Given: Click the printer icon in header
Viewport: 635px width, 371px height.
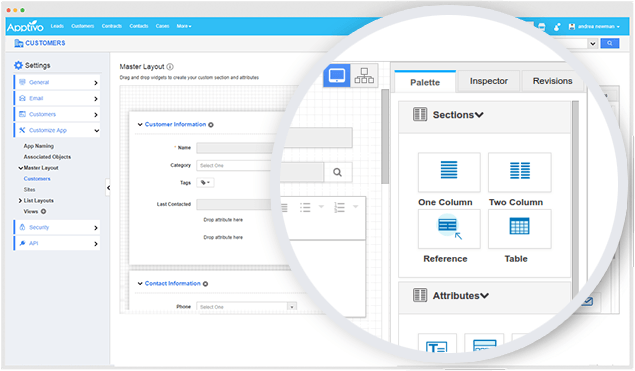Looking at the screenshot, I should pyautogui.click(x=541, y=27).
